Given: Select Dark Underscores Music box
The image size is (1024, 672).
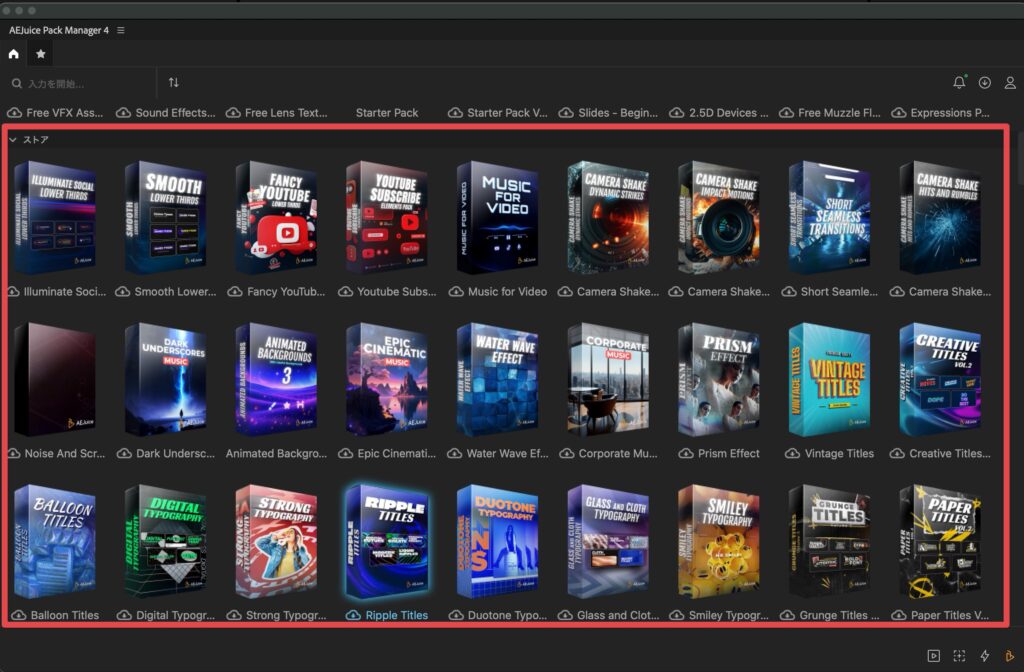Looking at the screenshot, I should [166, 379].
